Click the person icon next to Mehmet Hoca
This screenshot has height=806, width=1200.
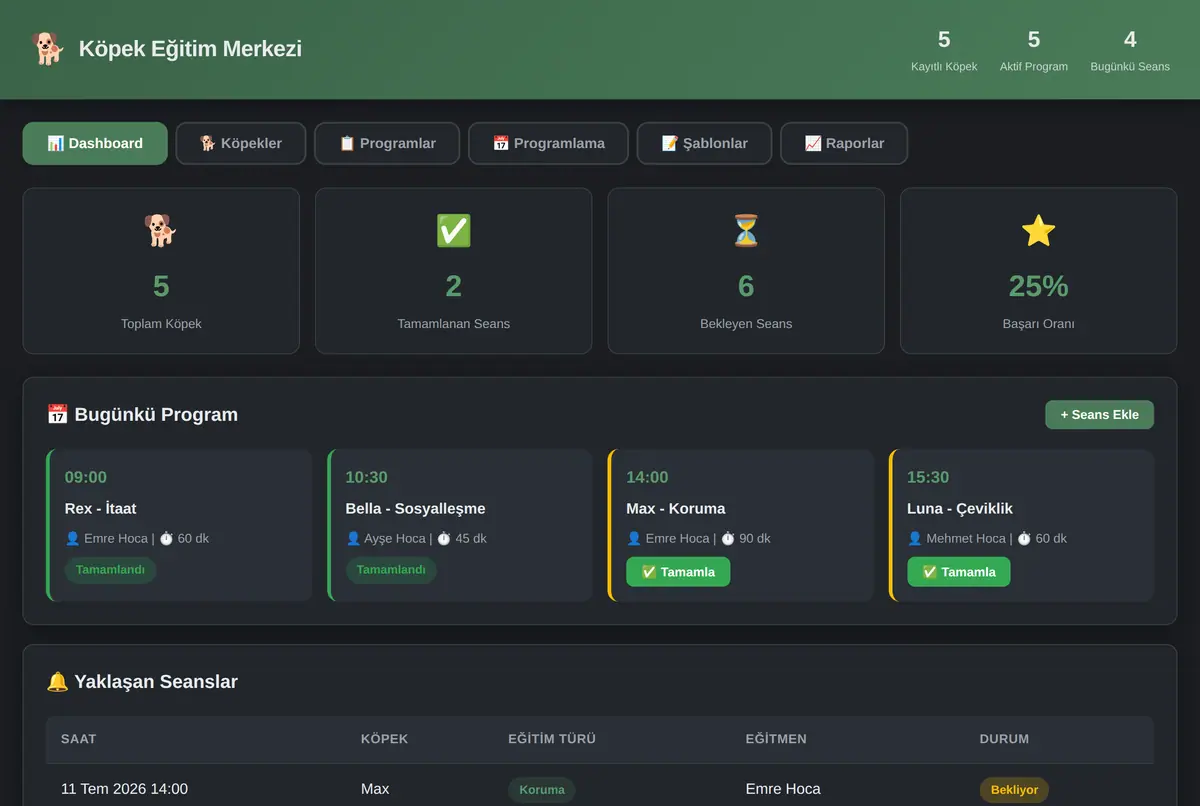click(x=915, y=538)
